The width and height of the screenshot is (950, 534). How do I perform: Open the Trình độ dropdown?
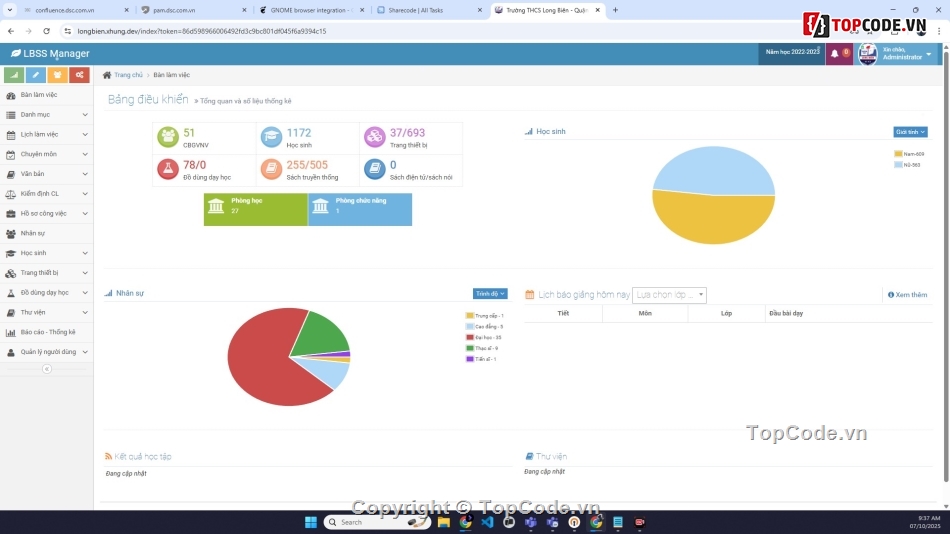pyautogui.click(x=490, y=294)
